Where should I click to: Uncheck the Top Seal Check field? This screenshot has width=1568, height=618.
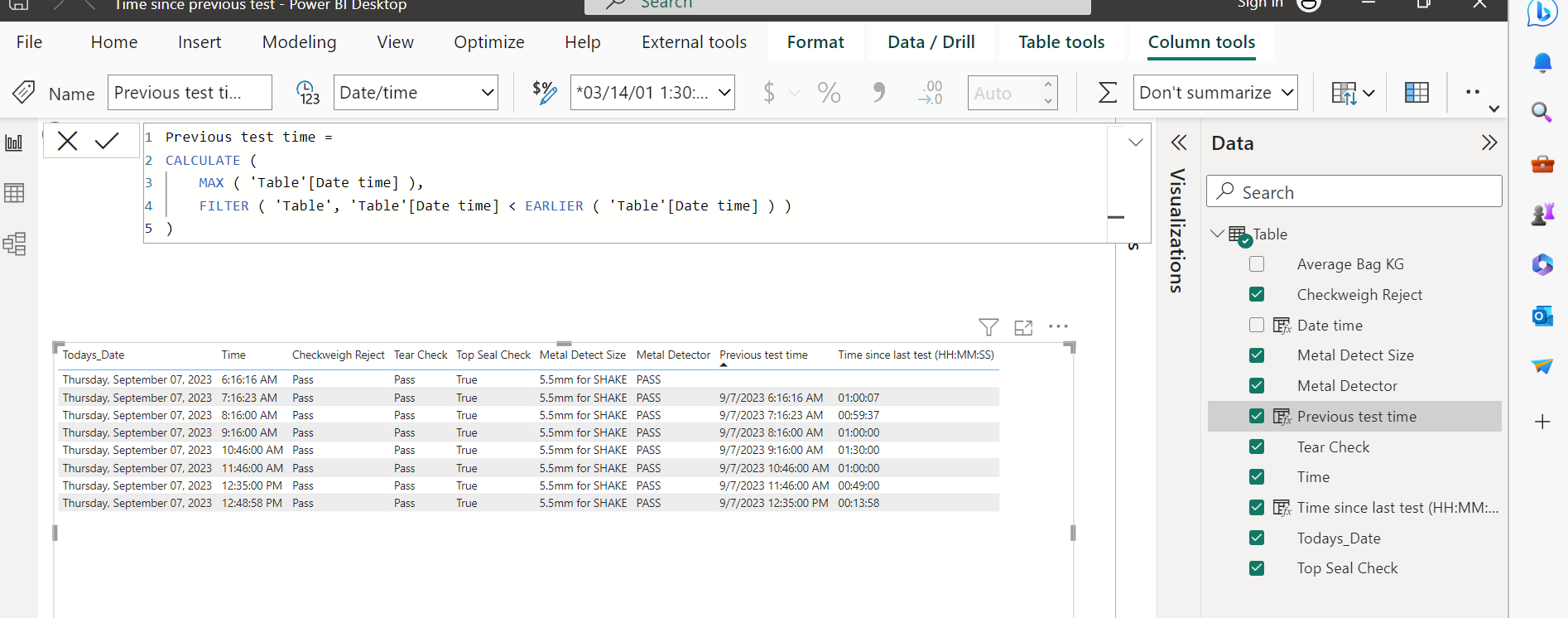tap(1257, 568)
